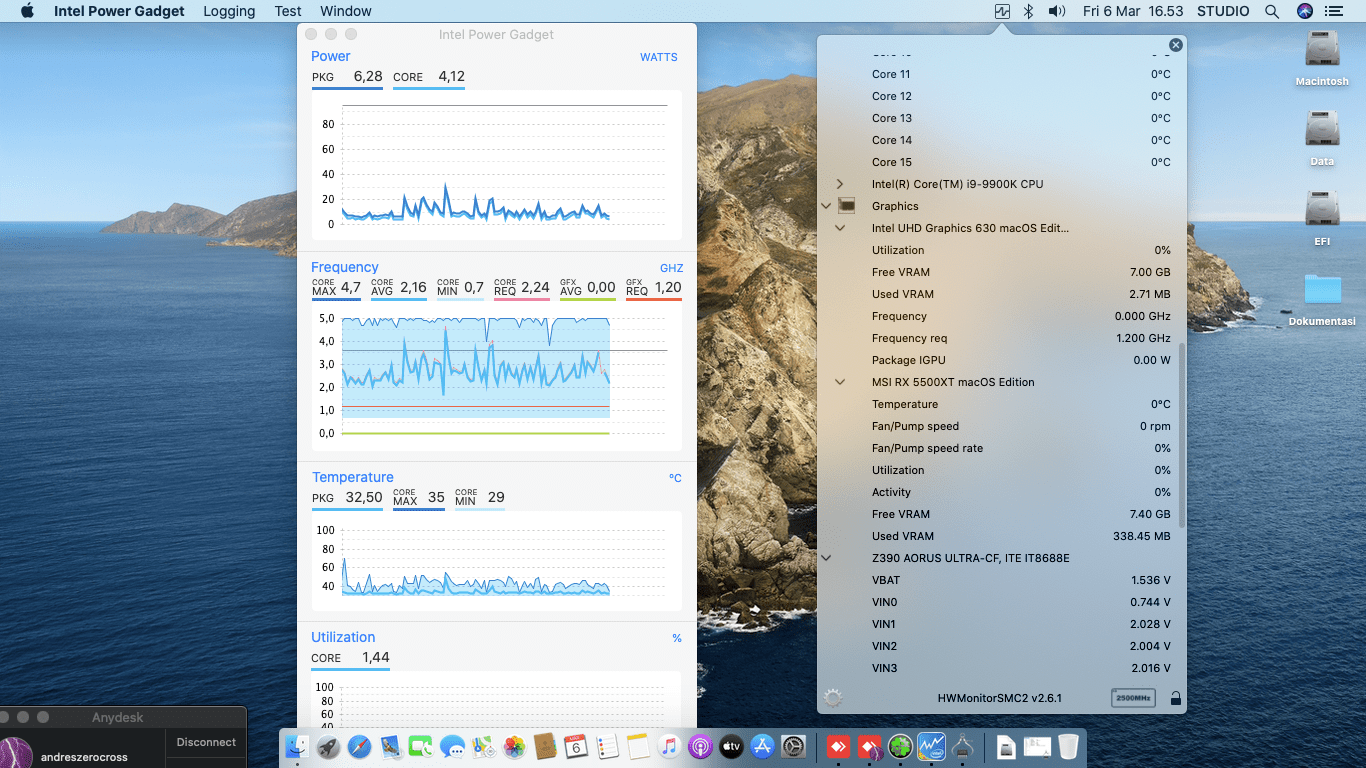The width and height of the screenshot is (1366, 768).
Task: Click Intel Power Gadget Dock icon
Action: pyautogui.click(x=931, y=746)
